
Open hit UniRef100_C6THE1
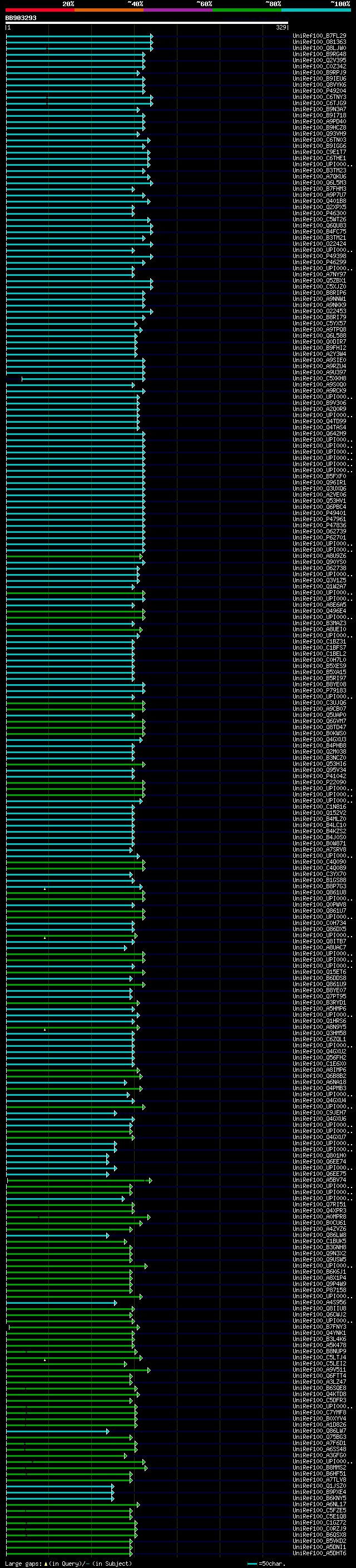tap(319, 159)
